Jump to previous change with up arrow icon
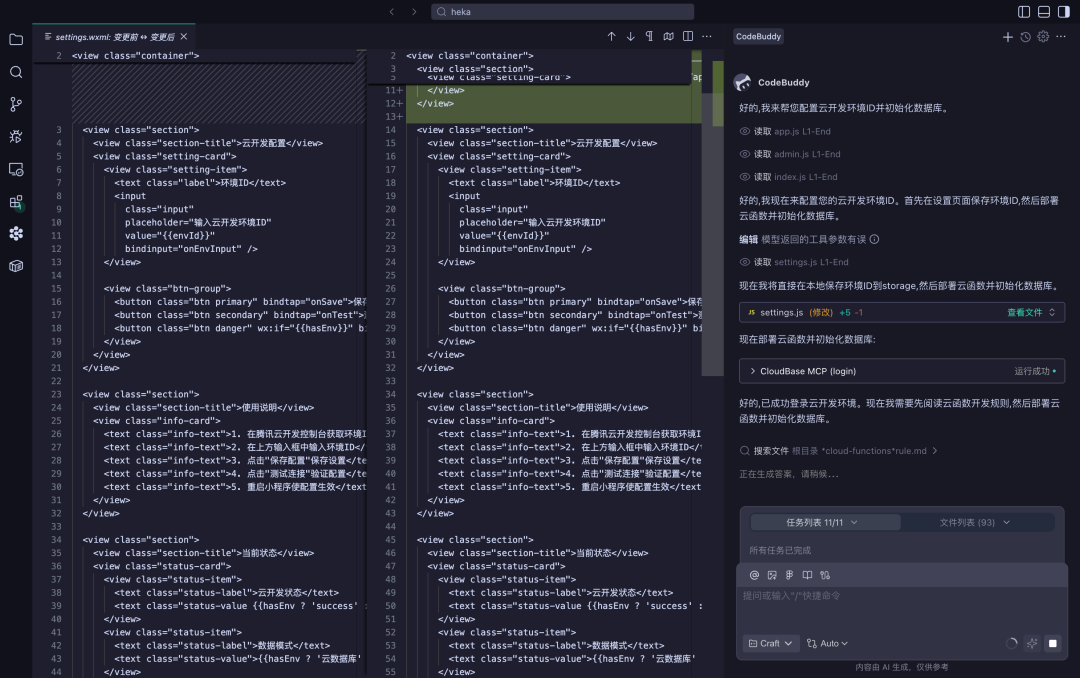This screenshot has width=1080, height=678. coord(612,37)
